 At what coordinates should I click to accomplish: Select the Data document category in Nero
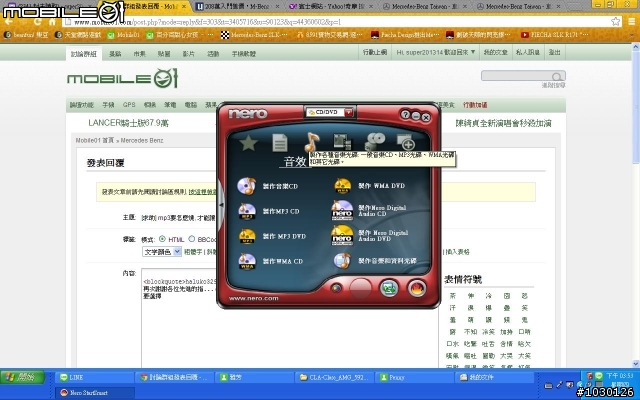coord(280,143)
